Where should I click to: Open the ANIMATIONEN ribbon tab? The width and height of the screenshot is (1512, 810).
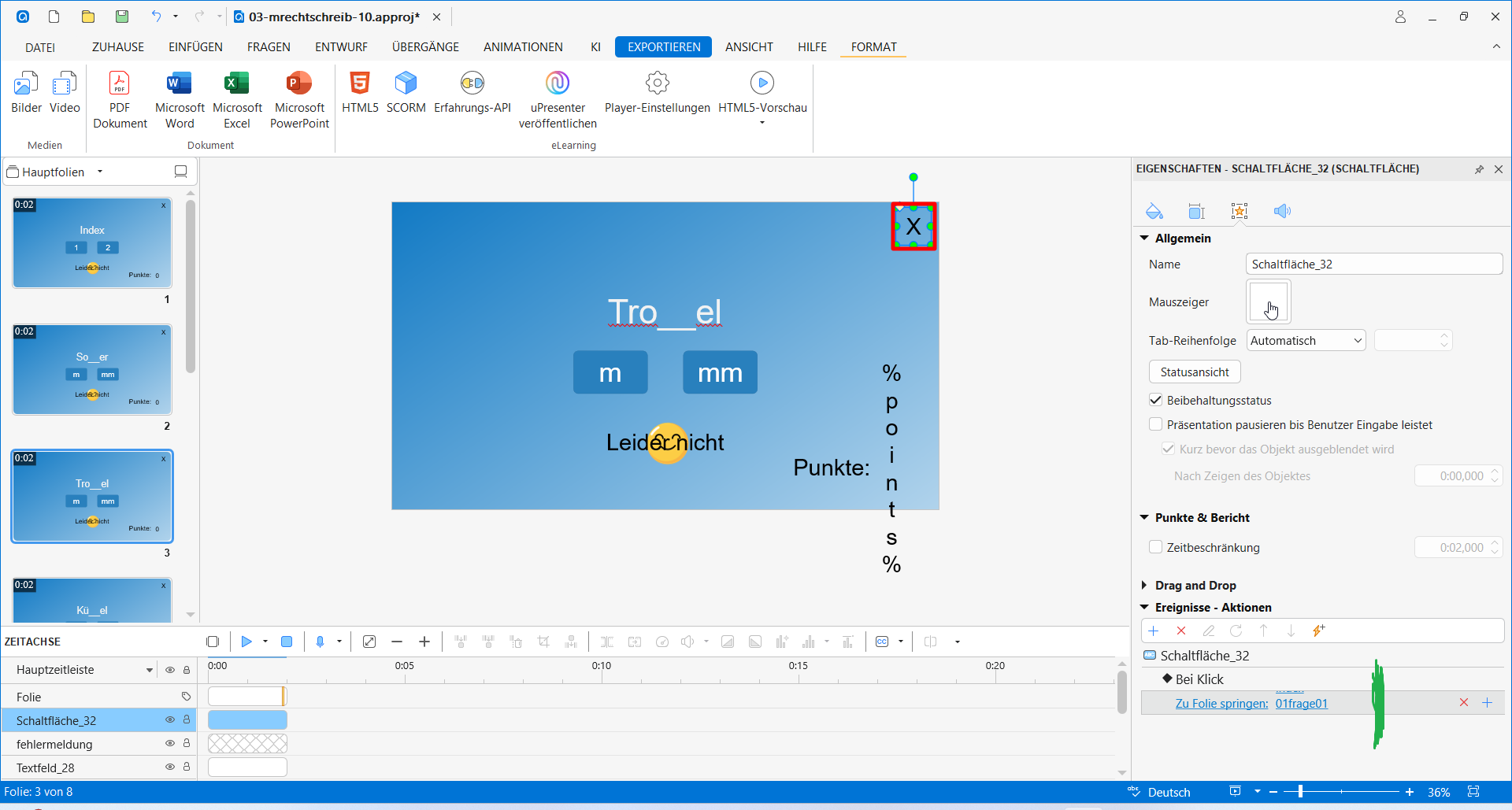(x=523, y=47)
